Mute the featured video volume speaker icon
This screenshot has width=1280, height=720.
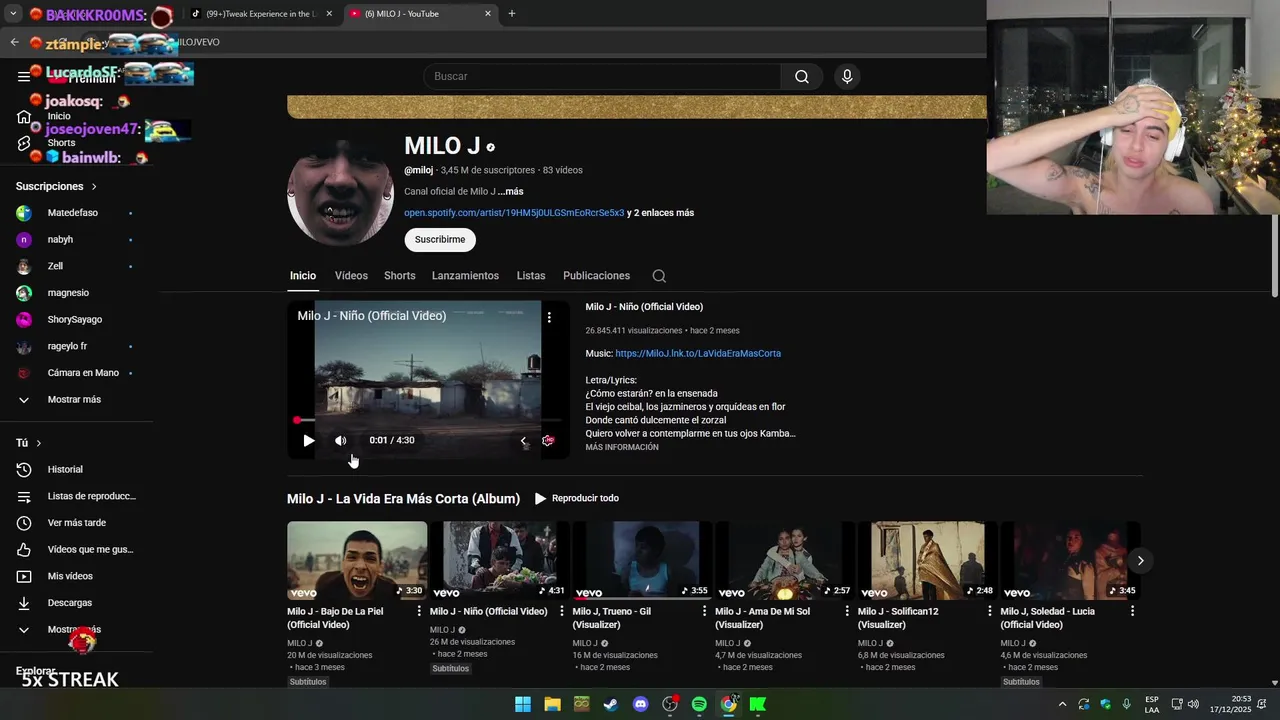pos(341,440)
